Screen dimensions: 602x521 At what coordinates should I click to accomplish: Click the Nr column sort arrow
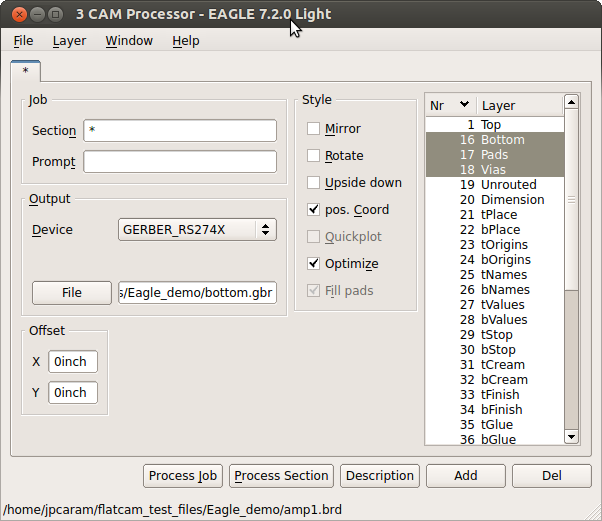coord(464,105)
